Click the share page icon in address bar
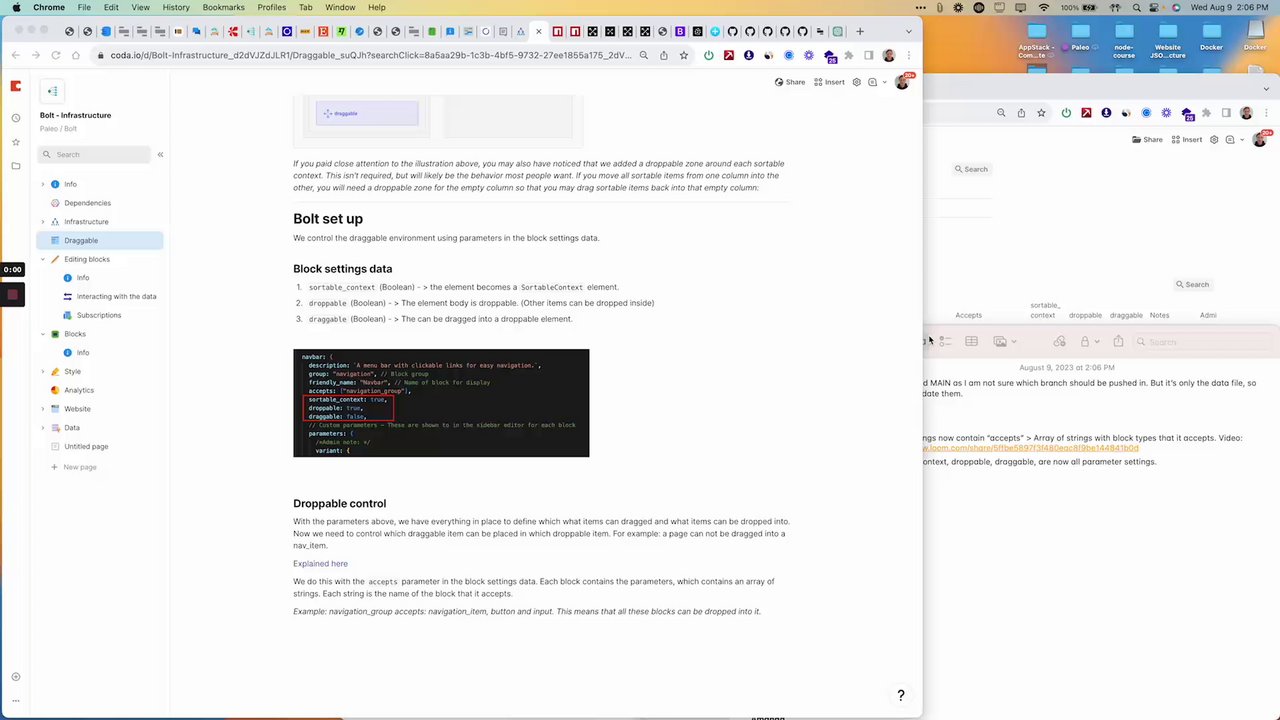Viewport: 1280px width, 720px height. 664,55
